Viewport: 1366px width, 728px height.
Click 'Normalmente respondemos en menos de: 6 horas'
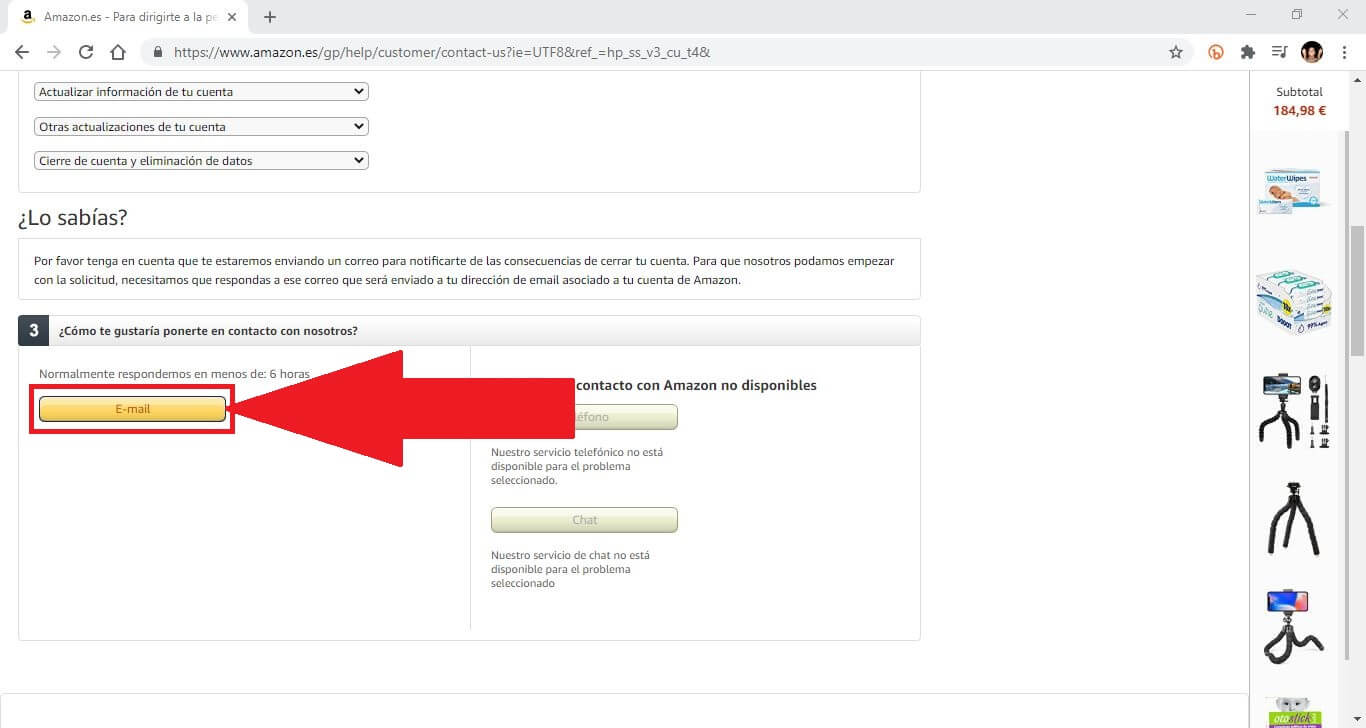coord(174,374)
